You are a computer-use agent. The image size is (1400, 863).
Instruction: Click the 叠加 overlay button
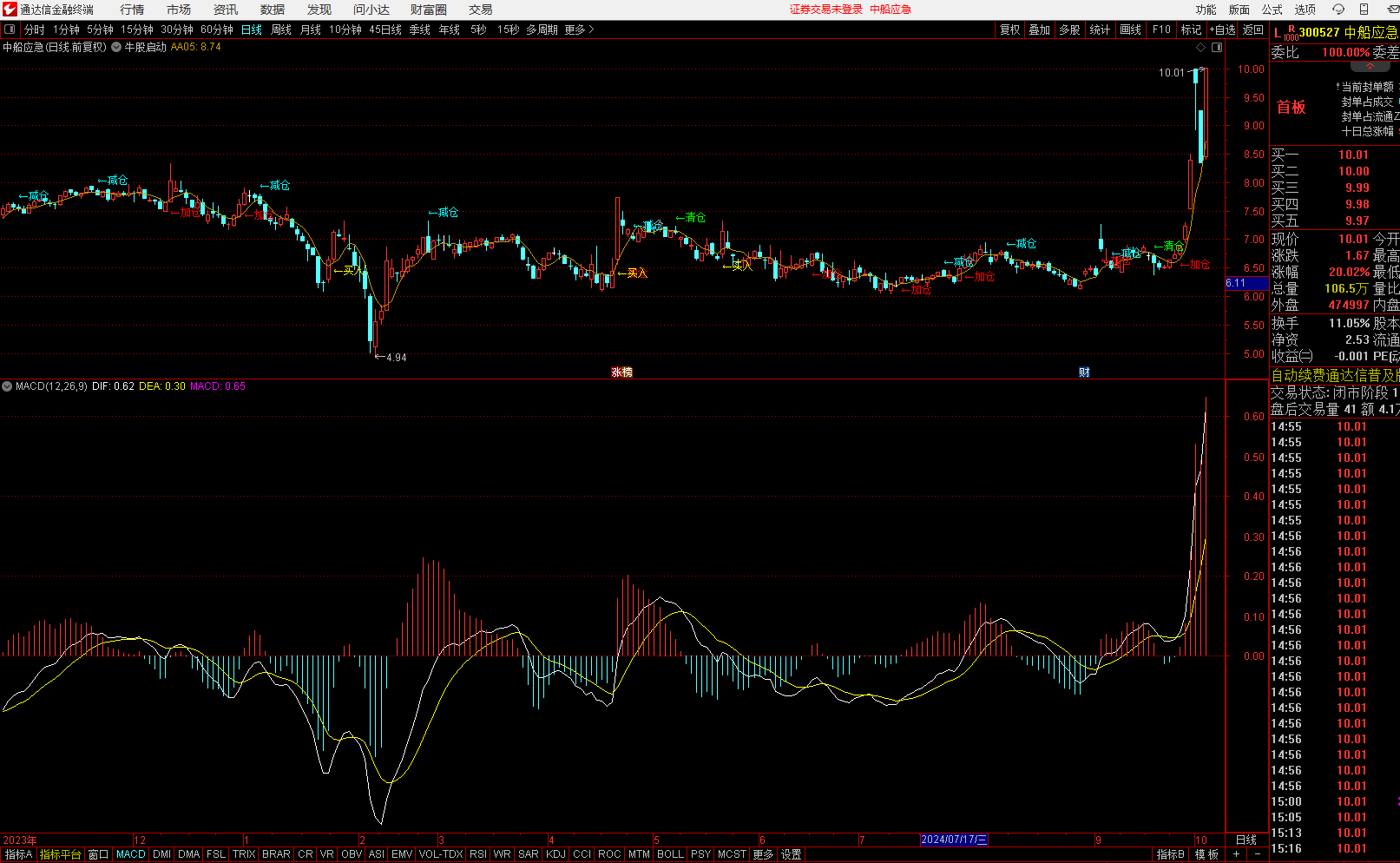pos(1040,30)
